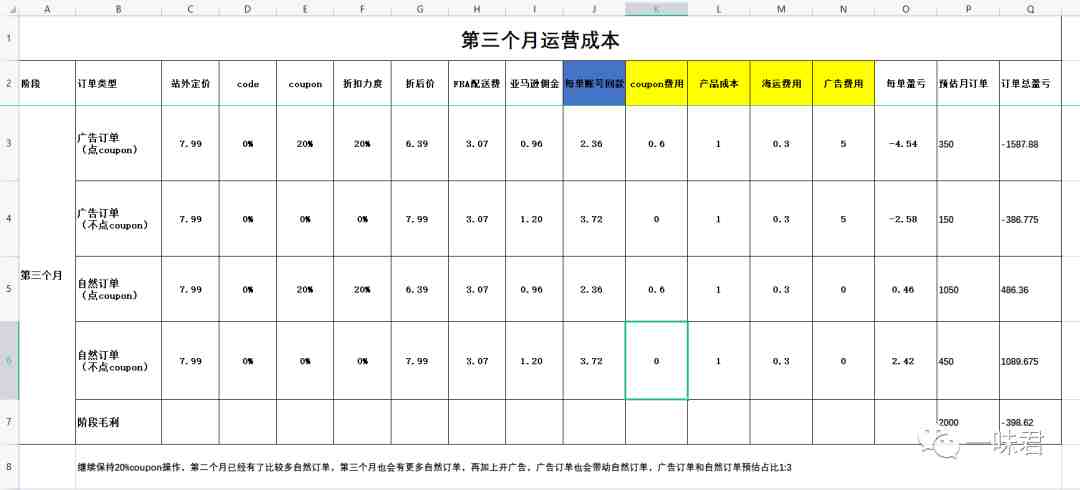Click the green-outlined selected cell in column K
This screenshot has height=490, width=1080.
(x=656, y=360)
